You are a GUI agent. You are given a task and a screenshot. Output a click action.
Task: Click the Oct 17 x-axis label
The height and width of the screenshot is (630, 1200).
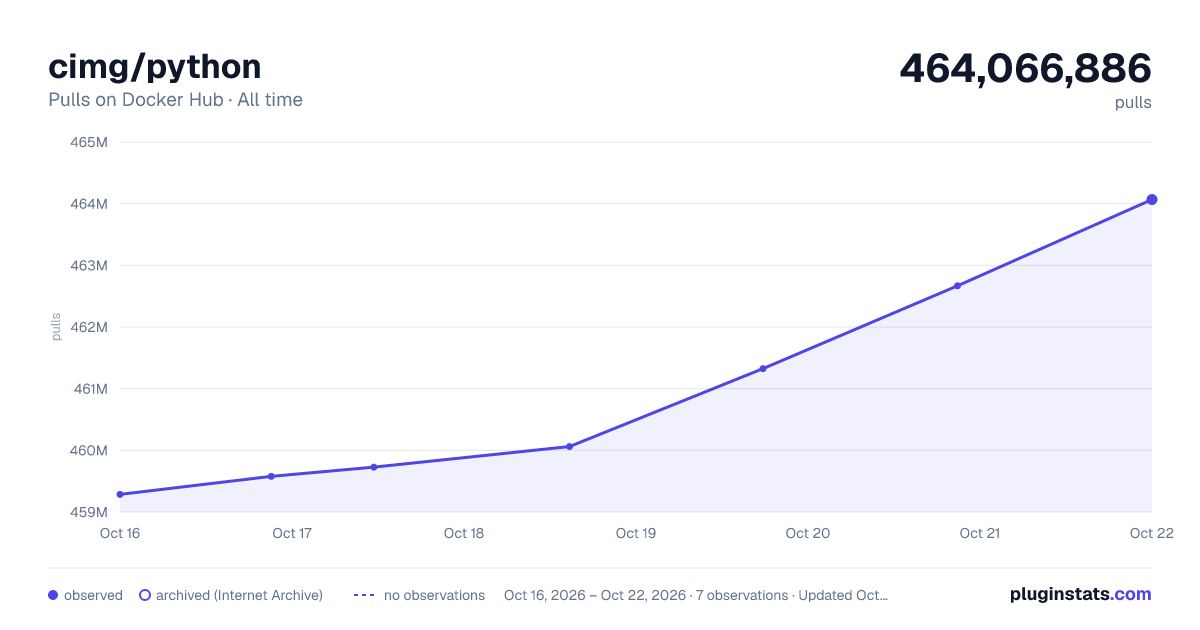(x=292, y=533)
